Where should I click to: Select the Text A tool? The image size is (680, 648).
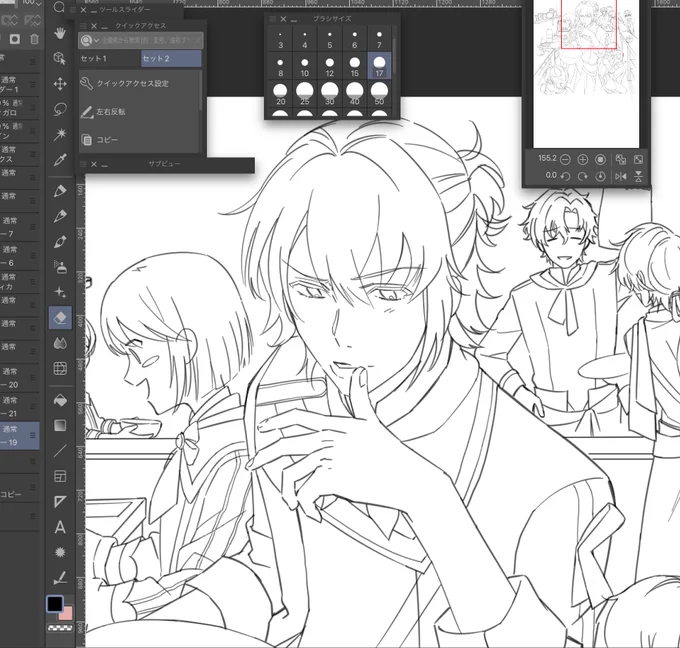pyautogui.click(x=60, y=527)
